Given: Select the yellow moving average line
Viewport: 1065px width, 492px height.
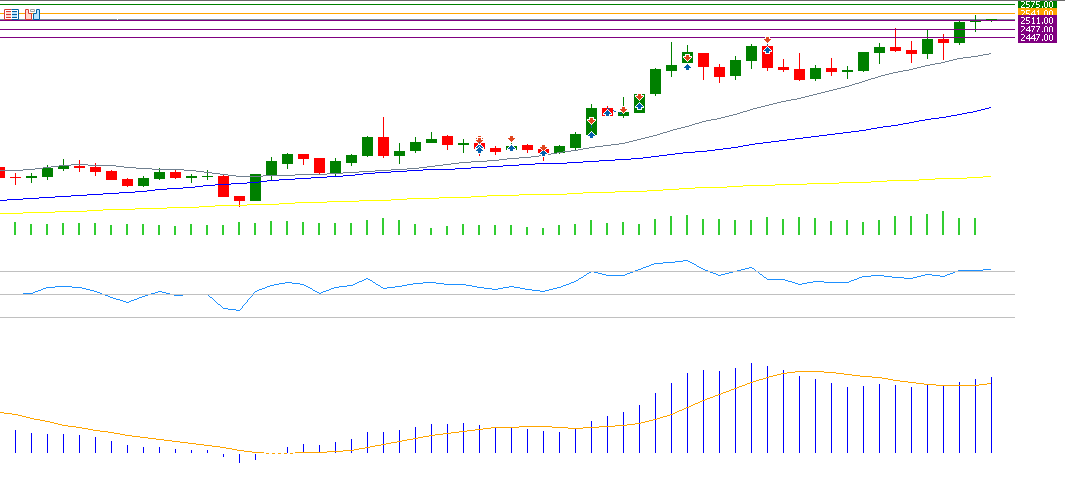Looking at the screenshot, I should (x=600, y=190).
